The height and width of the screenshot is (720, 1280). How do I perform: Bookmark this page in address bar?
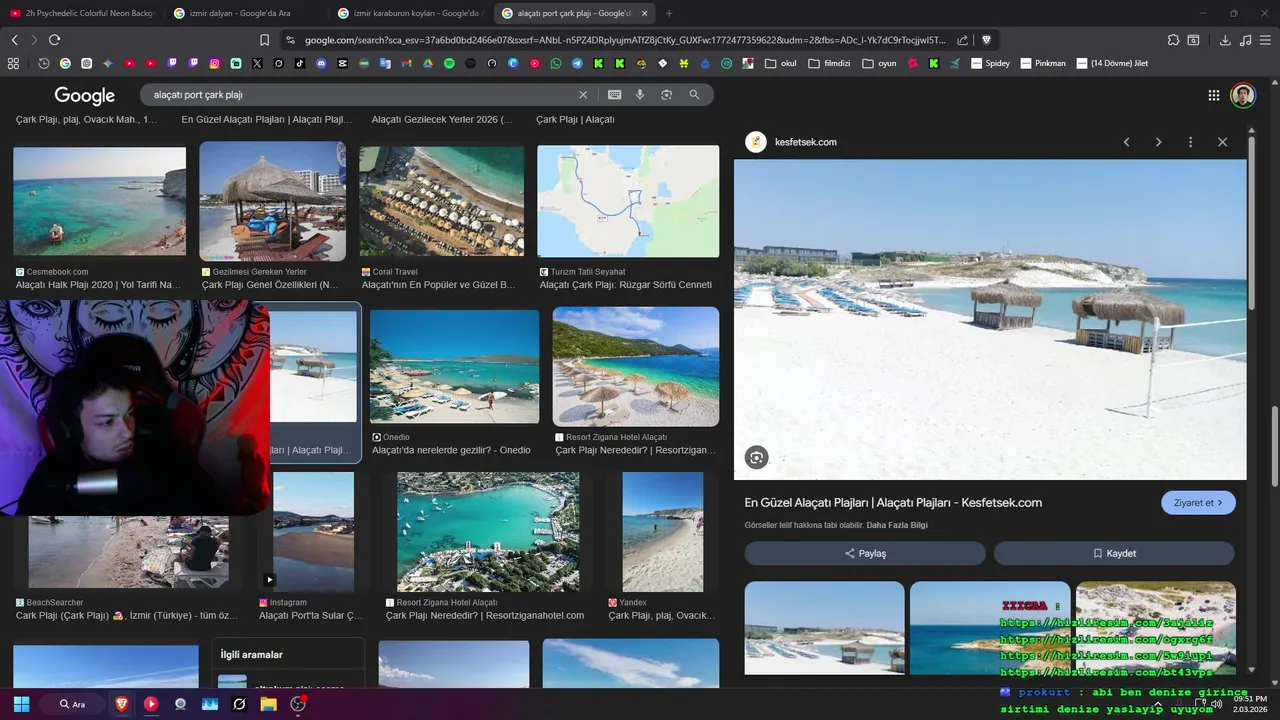point(264,40)
